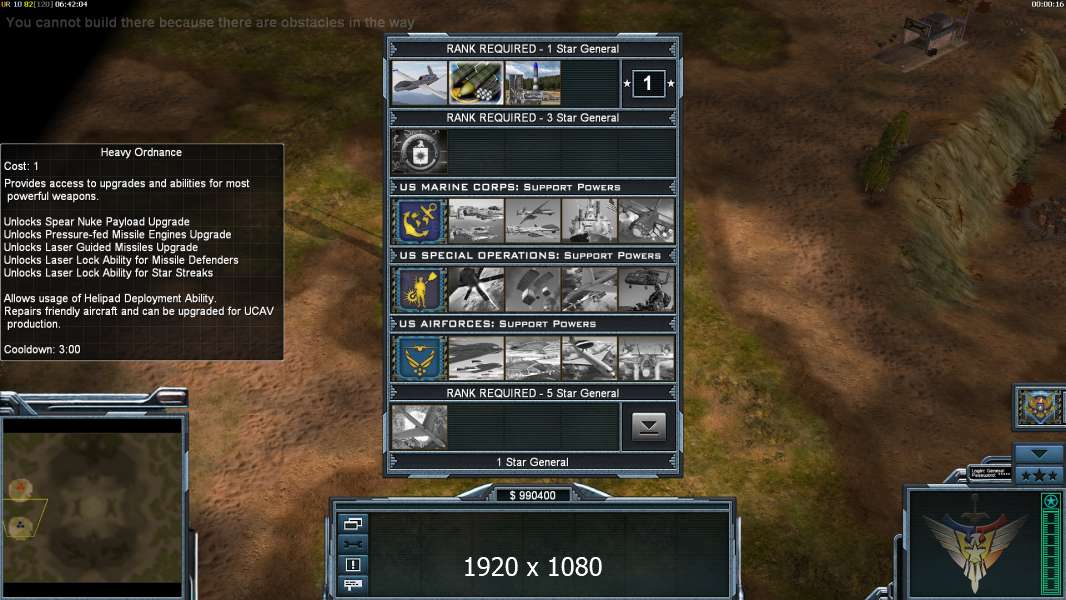Click the eagle rank badge icon
Viewport: 1066px width, 600px height.
point(1039,406)
